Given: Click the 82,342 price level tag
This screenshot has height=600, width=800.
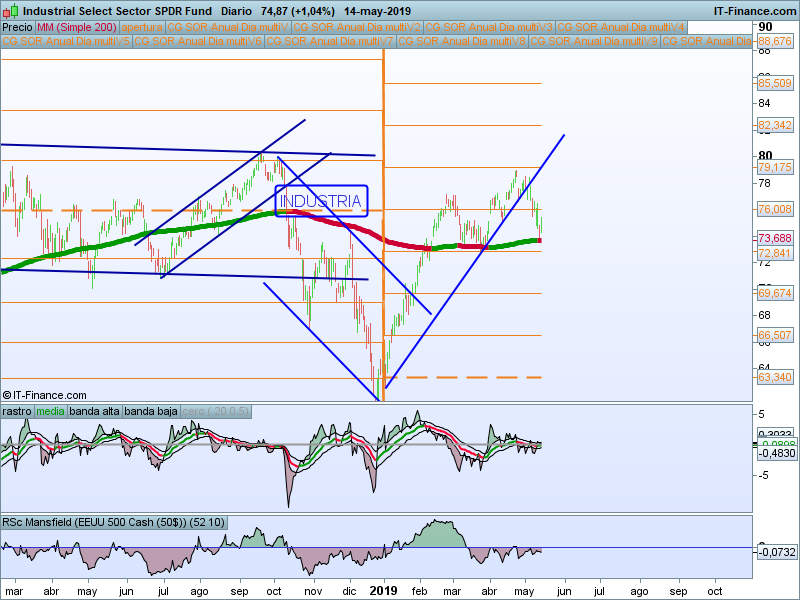Looking at the screenshot, I should [x=774, y=125].
